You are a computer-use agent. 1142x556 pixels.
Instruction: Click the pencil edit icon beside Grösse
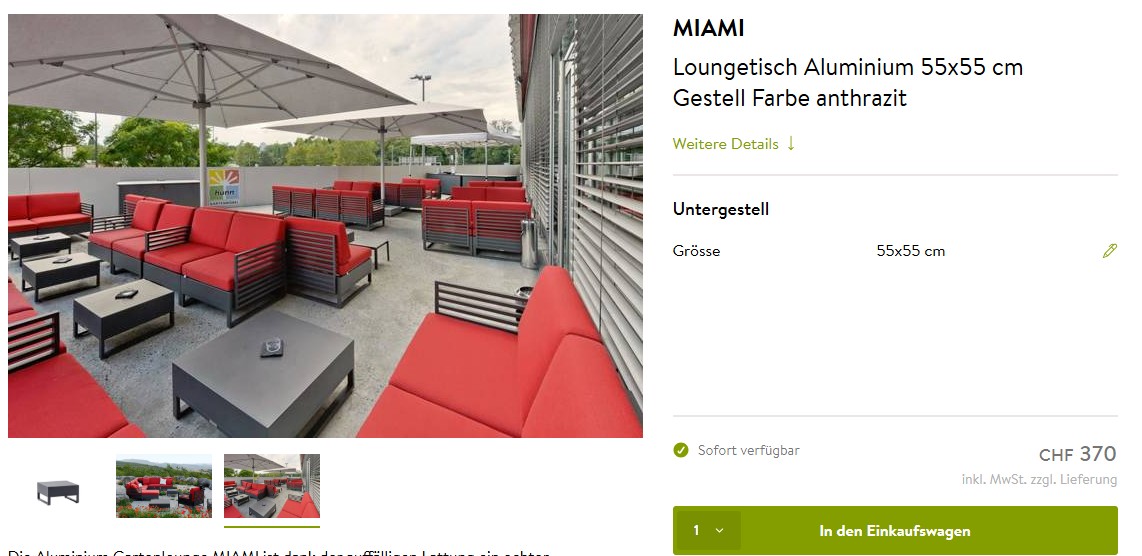click(1109, 251)
